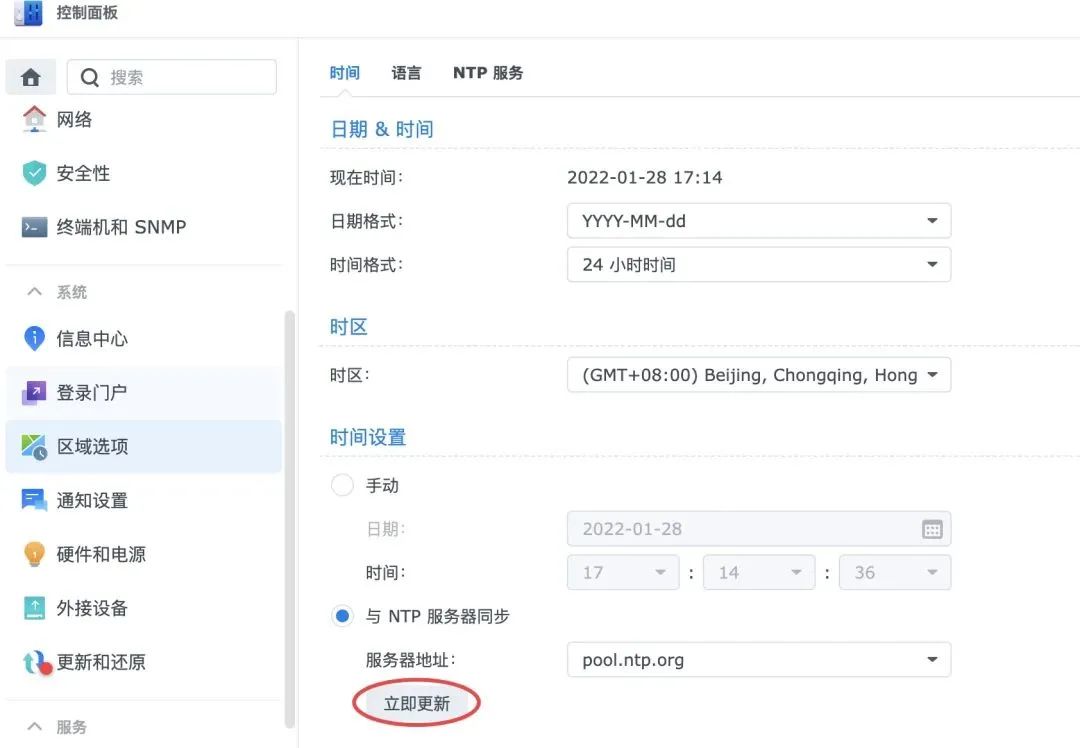Click the 更新和还原 sidebar icon
The height and width of the screenshot is (748, 1080).
(95, 662)
